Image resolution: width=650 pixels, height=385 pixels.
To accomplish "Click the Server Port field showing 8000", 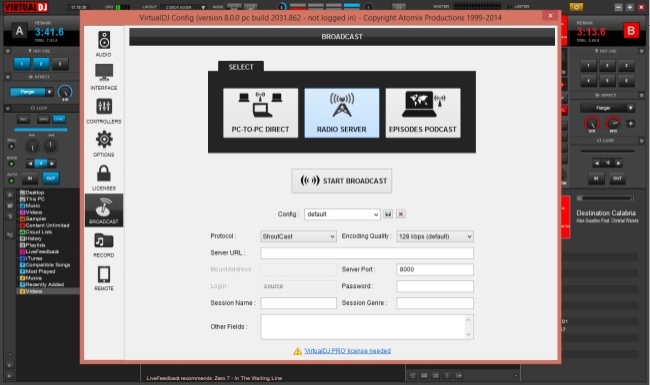I will [x=435, y=269].
